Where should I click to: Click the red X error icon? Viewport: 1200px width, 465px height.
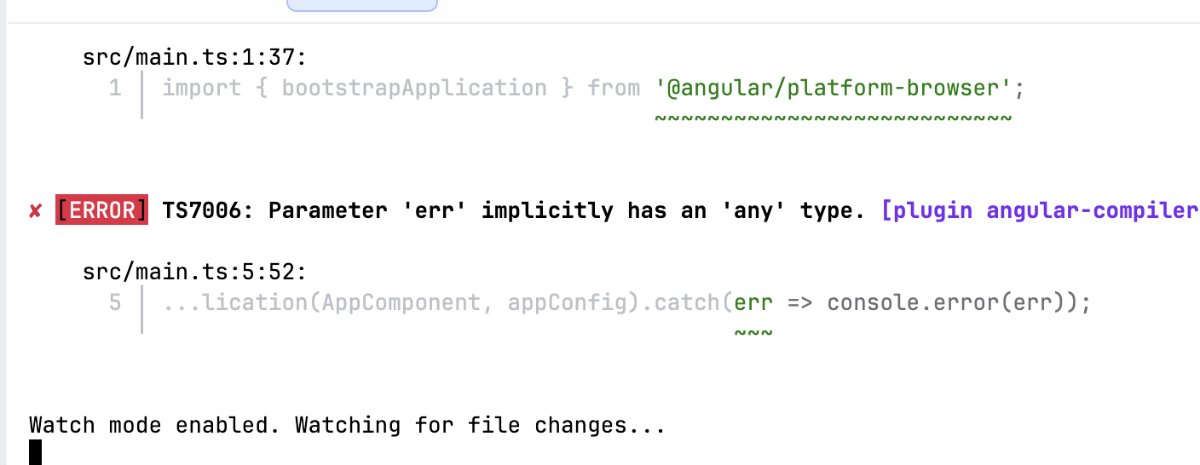(35, 212)
